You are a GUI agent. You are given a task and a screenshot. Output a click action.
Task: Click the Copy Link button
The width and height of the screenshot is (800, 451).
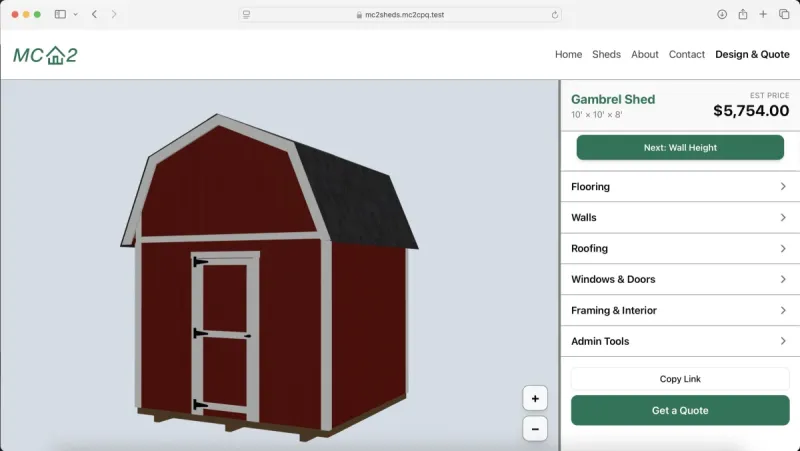pyautogui.click(x=680, y=379)
